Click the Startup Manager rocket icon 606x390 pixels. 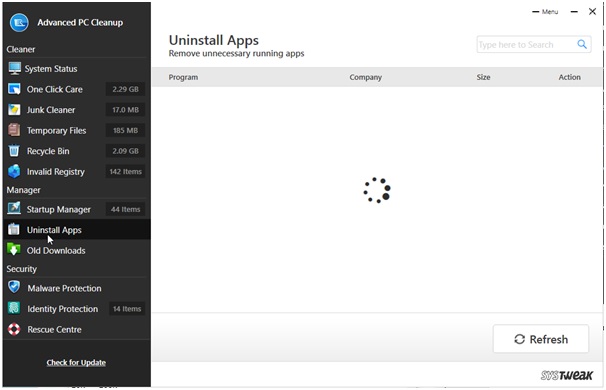click(14, 209)
